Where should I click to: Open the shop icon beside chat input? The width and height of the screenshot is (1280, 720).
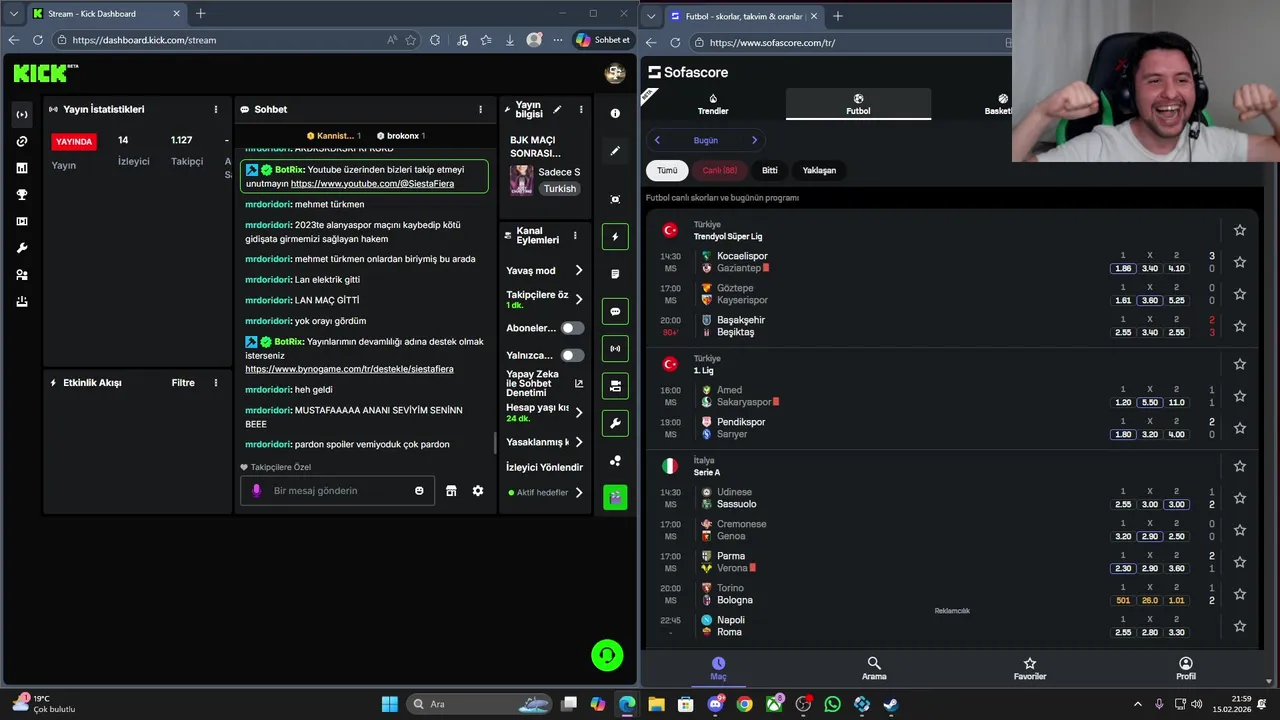451,491
